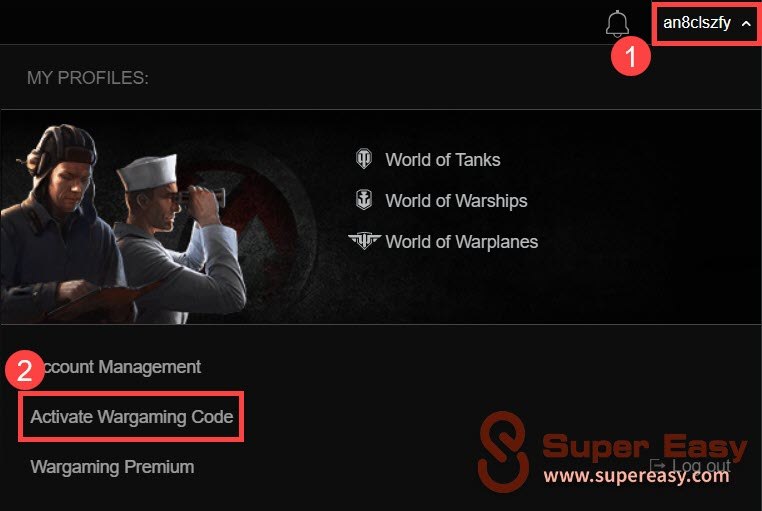Open Wargaming Premium

(112, 467)
